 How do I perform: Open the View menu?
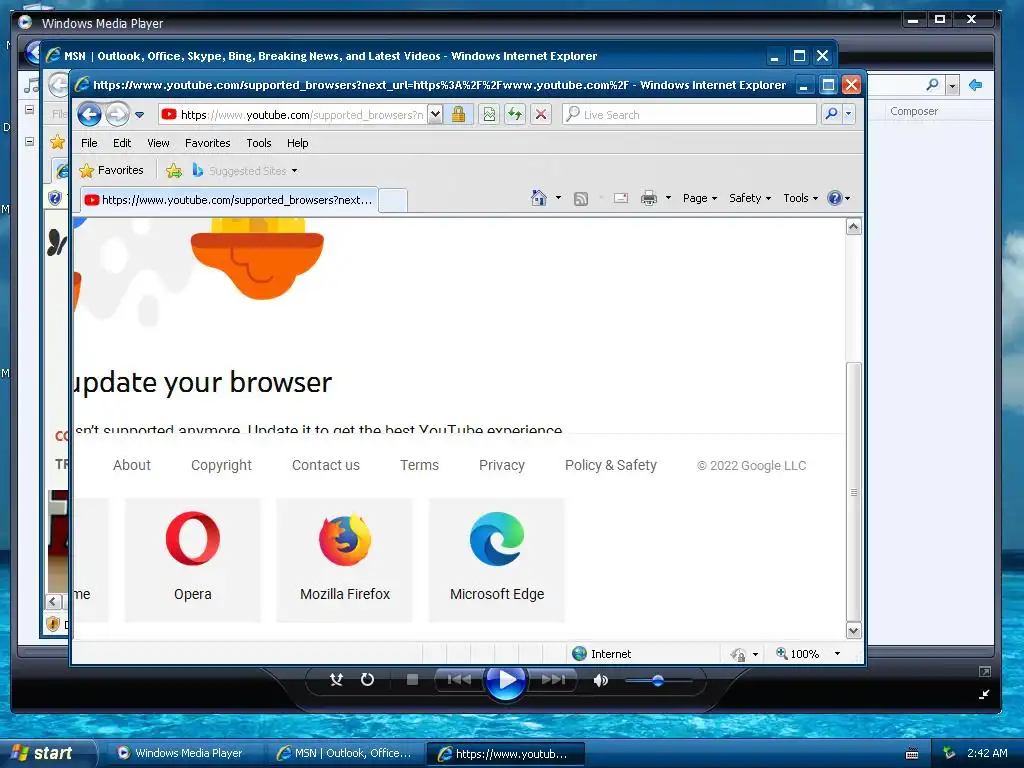point(158,143)
